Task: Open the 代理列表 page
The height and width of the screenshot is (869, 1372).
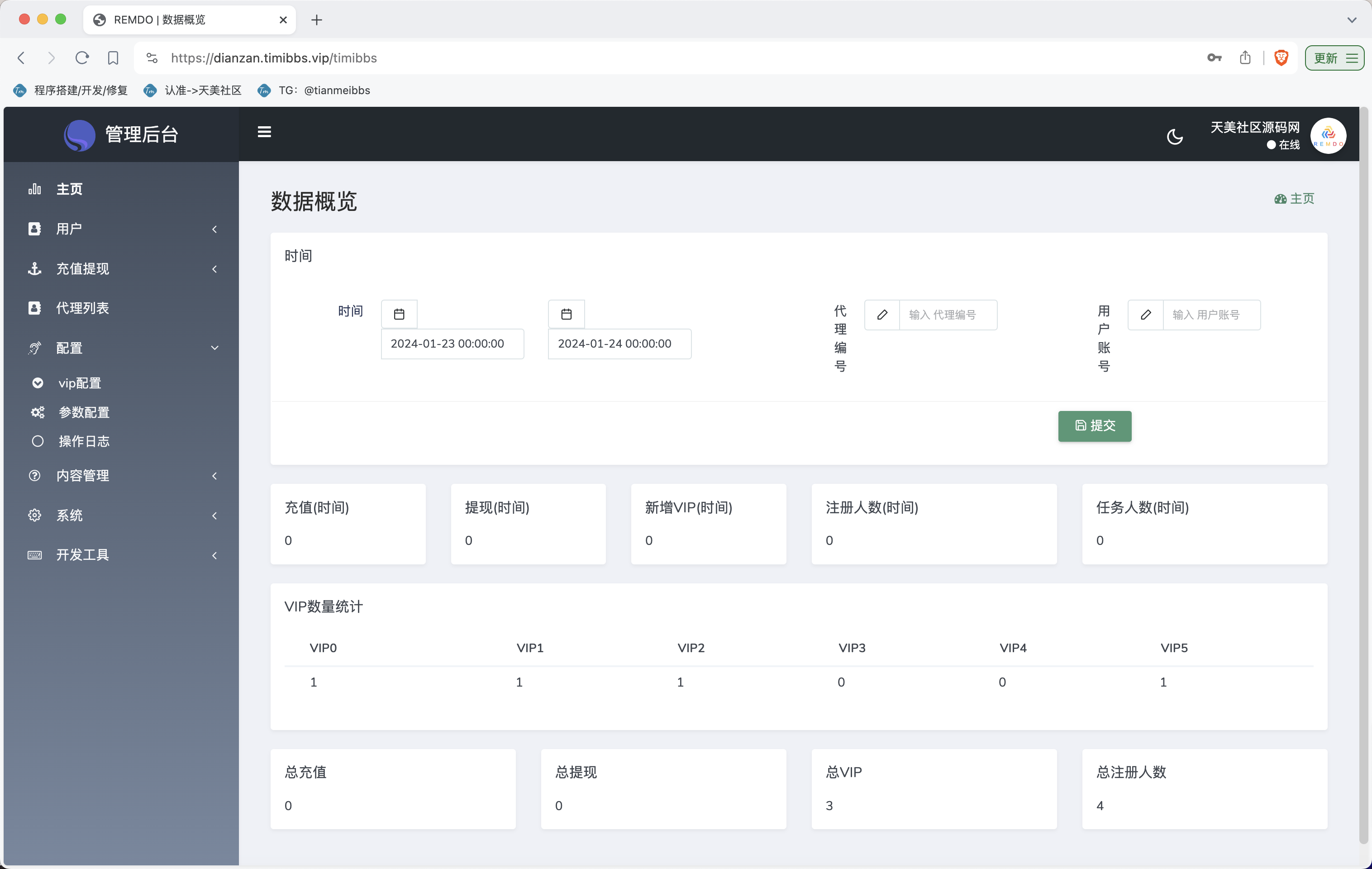Action: 121,308
